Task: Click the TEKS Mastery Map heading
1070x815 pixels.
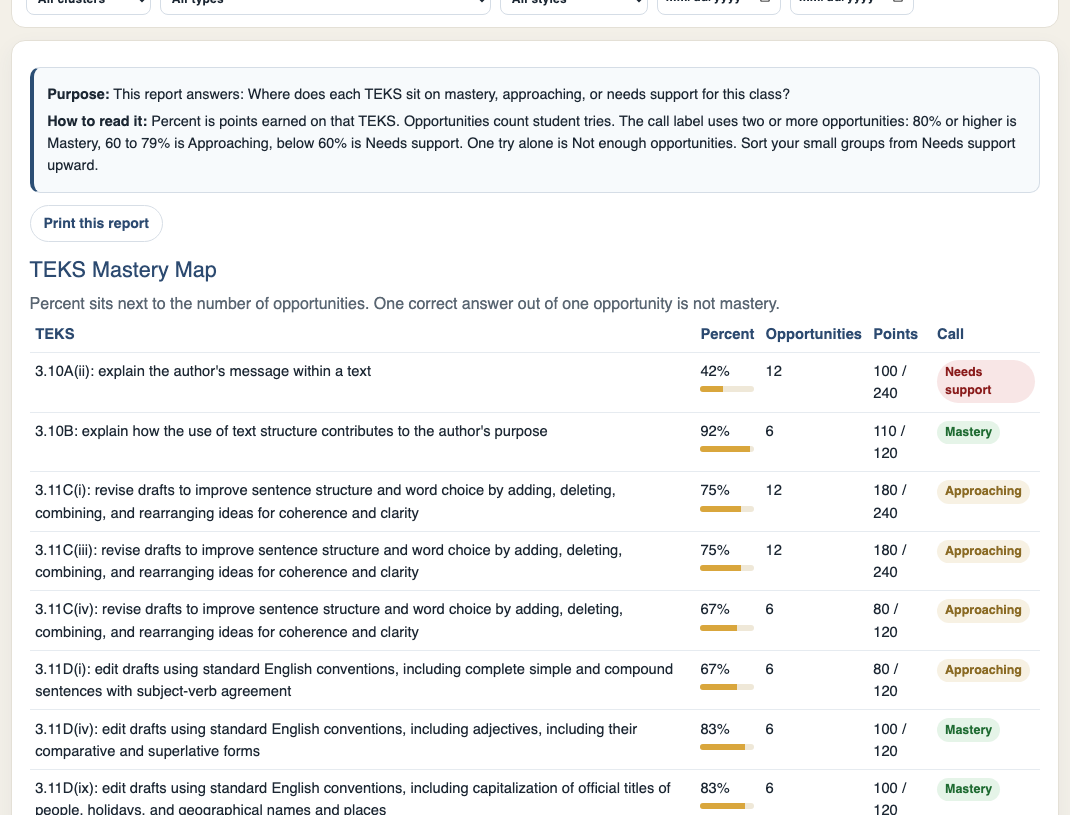Action: (x=123, y=270)
